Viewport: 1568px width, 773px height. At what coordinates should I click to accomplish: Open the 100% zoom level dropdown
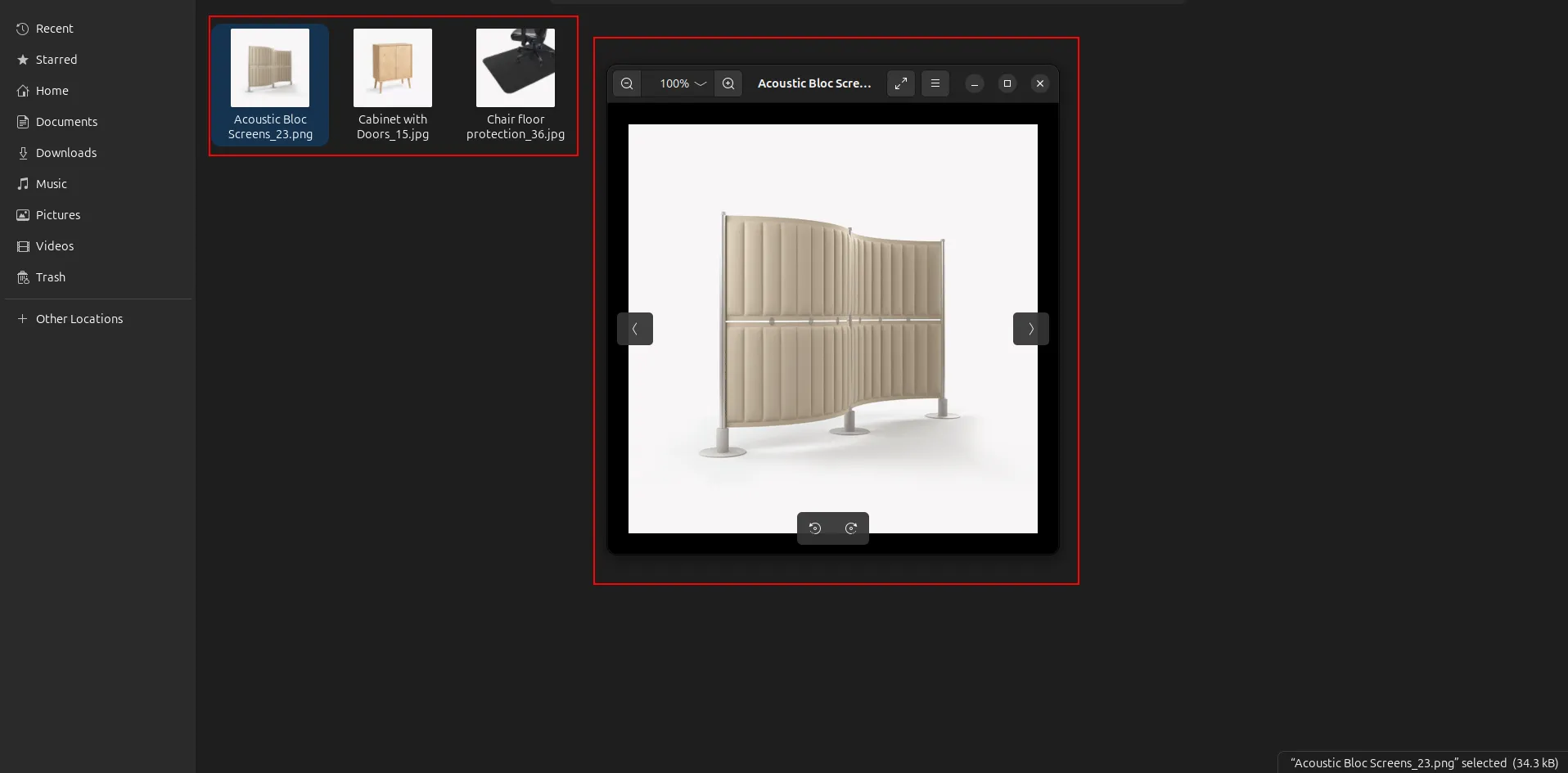tap(681, 83)
